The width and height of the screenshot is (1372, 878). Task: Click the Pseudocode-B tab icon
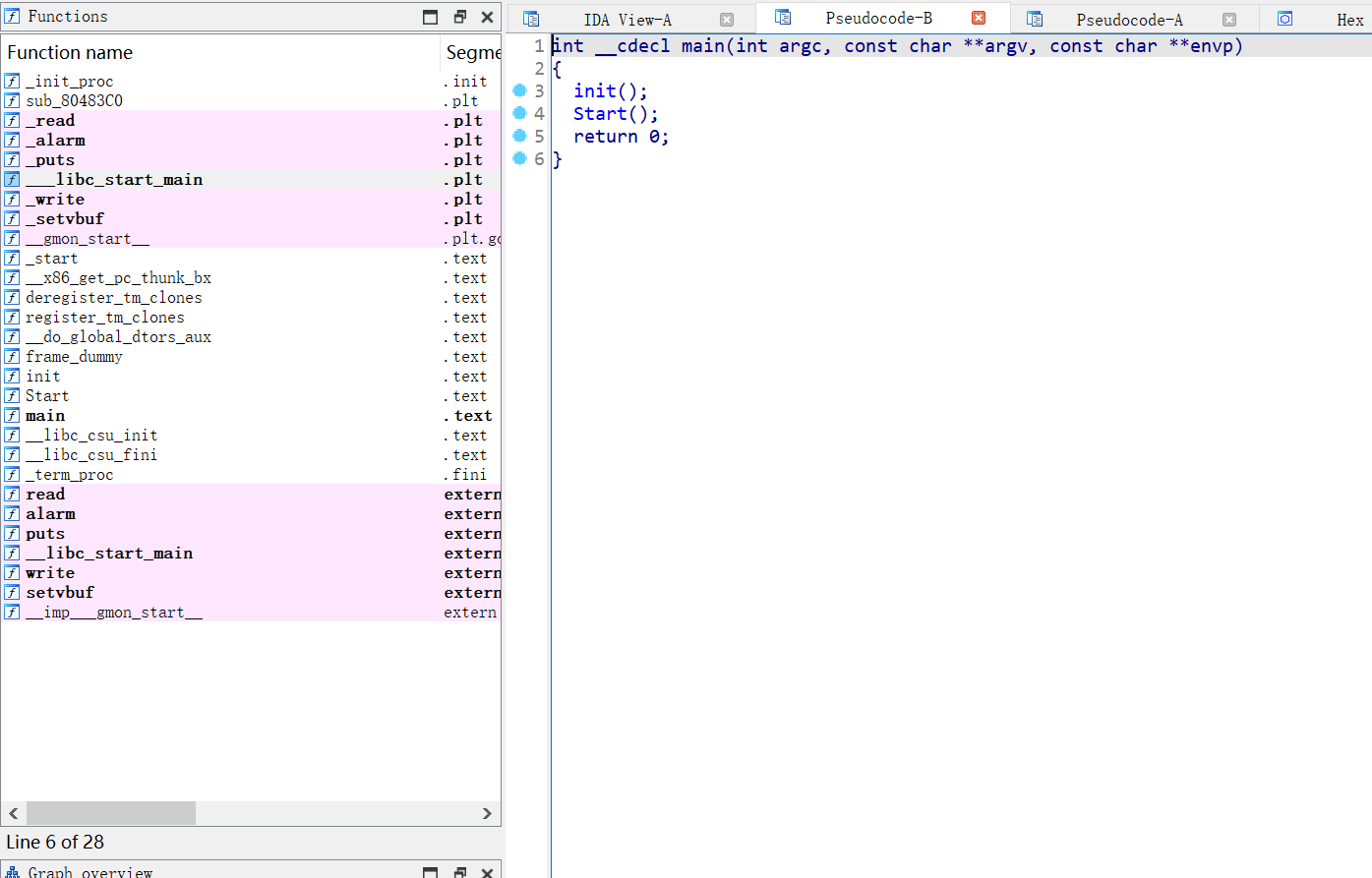point(783,17)
